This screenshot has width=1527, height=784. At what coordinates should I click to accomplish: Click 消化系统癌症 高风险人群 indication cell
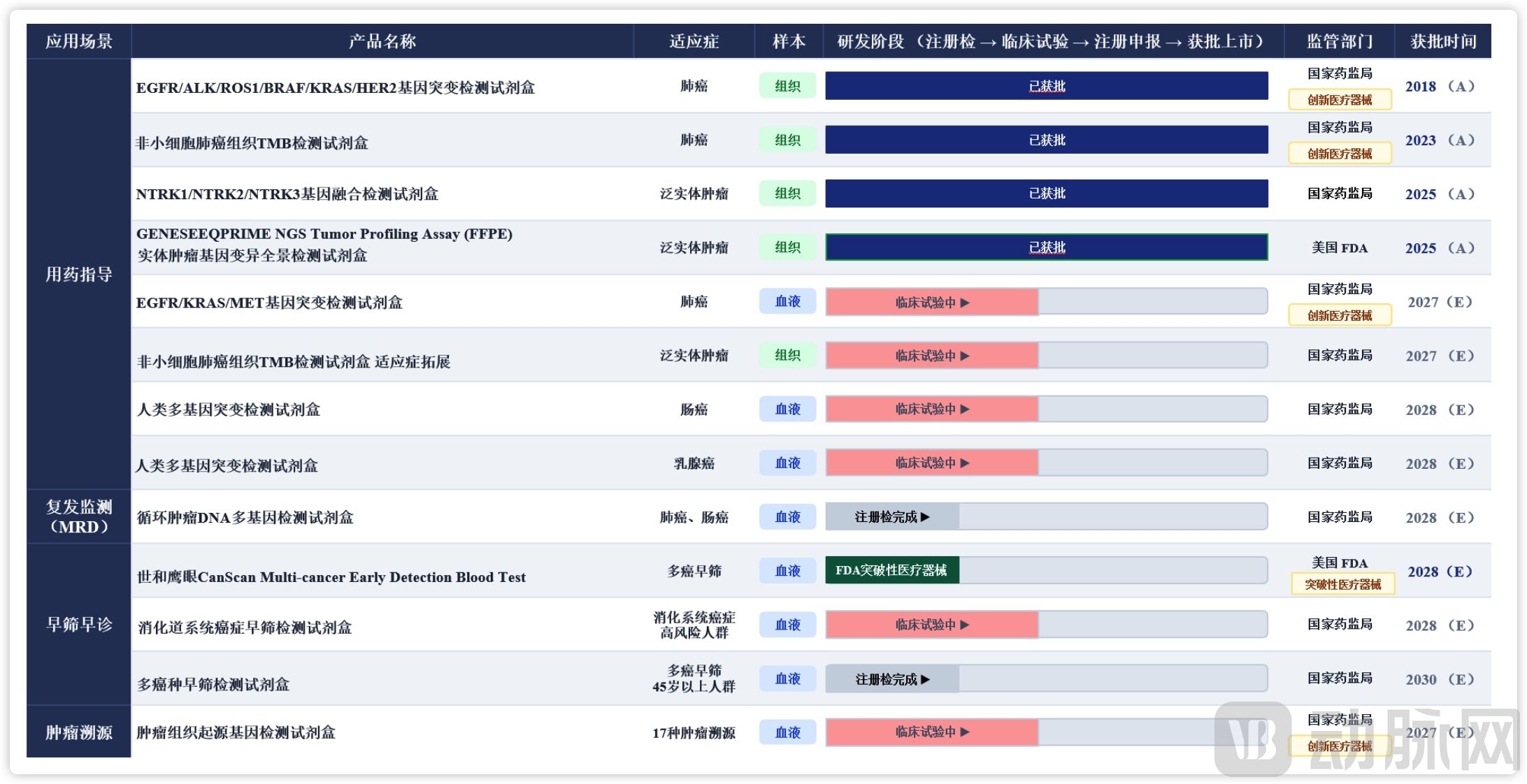coord(694,625)
